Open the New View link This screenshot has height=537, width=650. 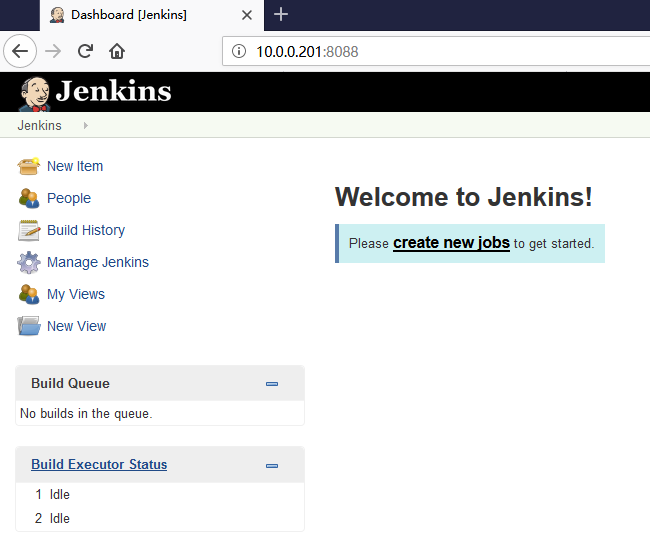coord(77,326)
